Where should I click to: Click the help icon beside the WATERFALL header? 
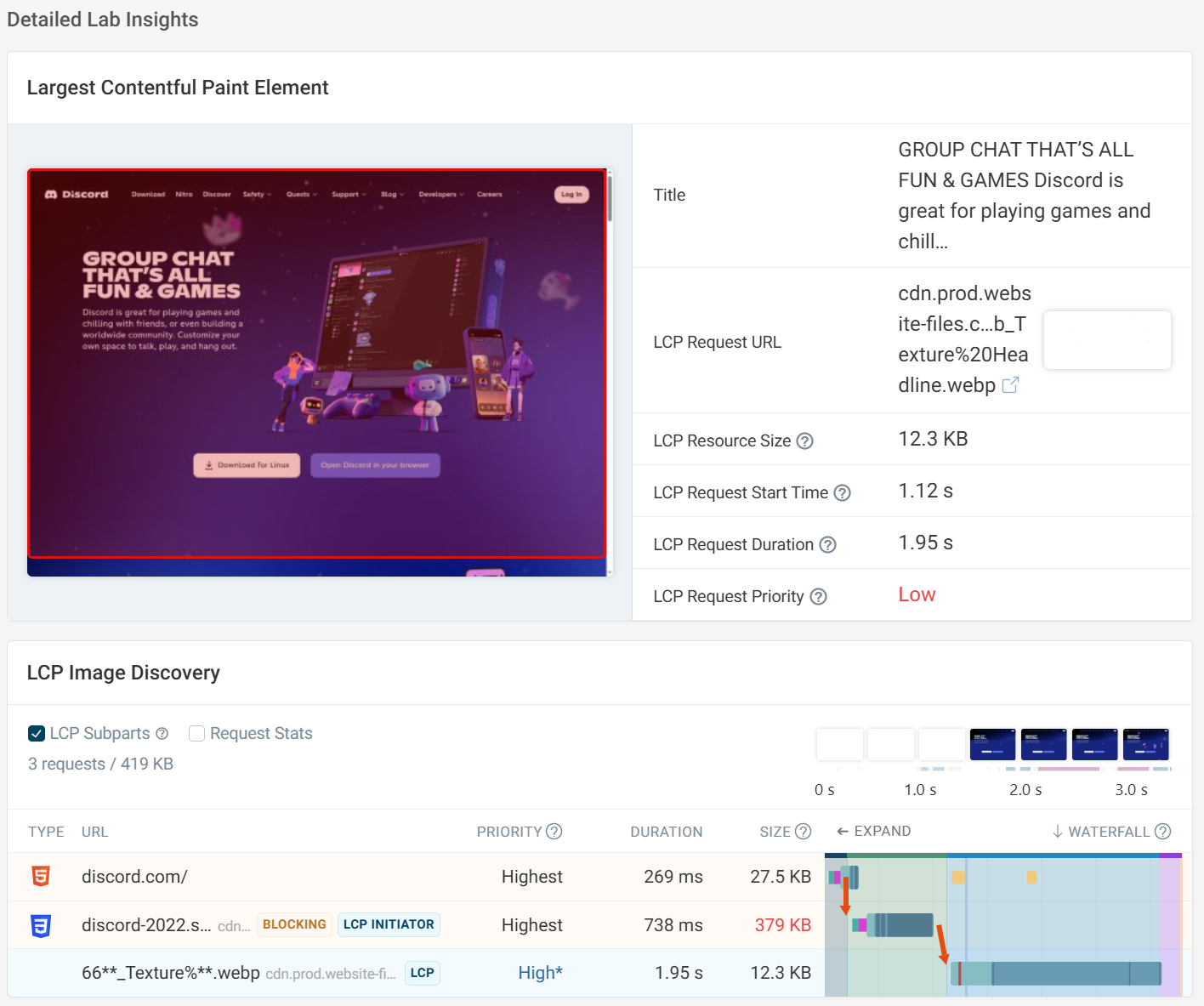click(x=1163, y=832)
